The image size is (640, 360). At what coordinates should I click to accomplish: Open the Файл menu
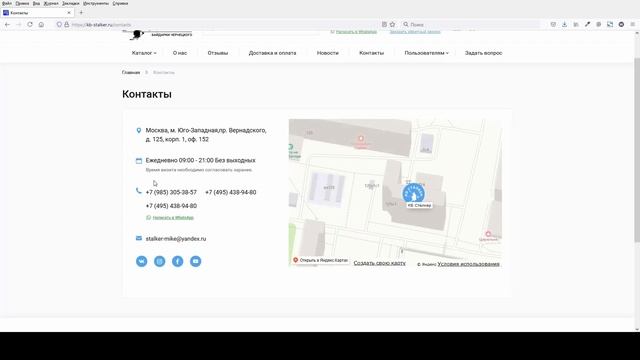(7, 3)
